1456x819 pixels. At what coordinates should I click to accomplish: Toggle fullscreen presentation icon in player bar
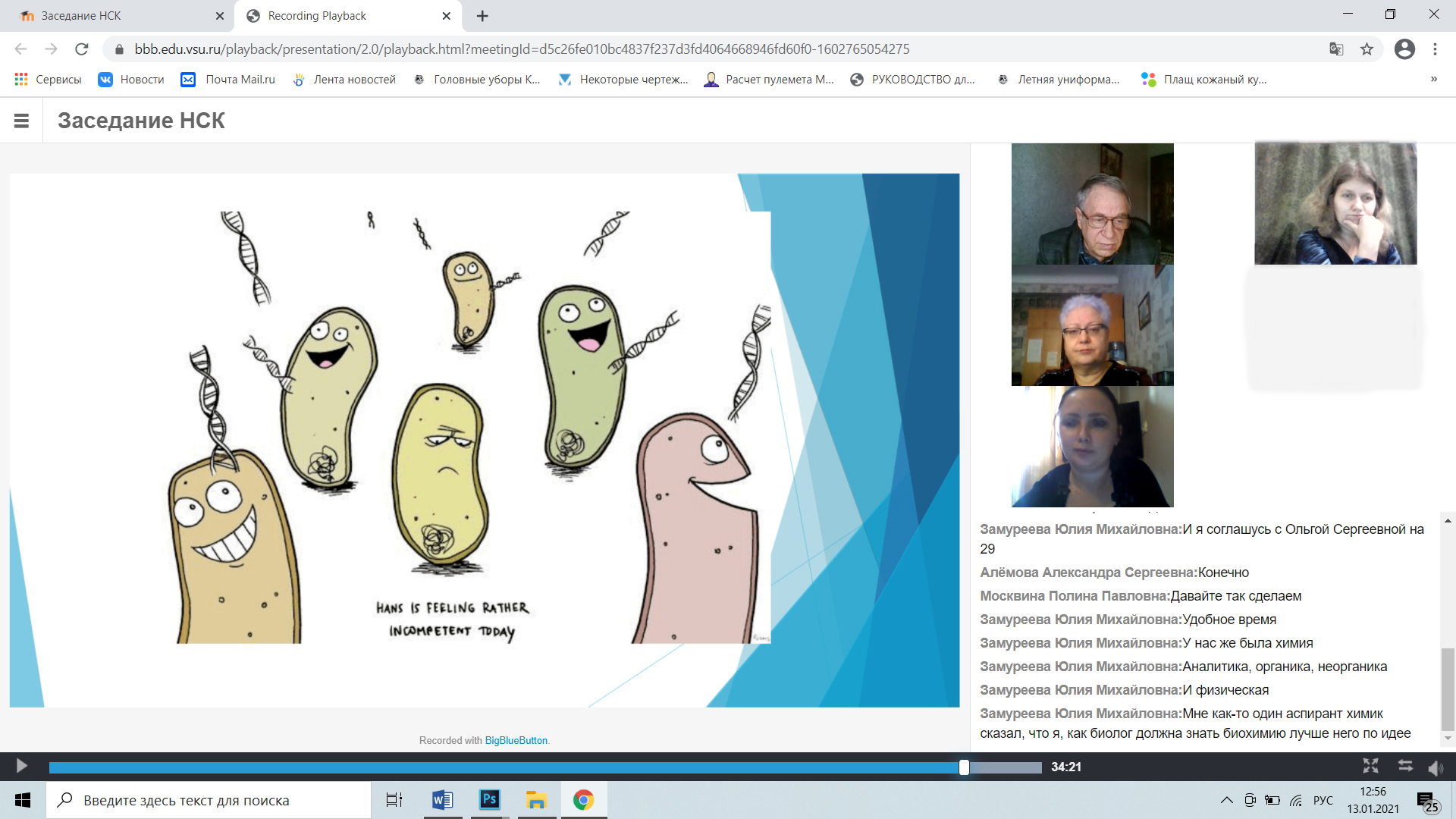1370,766
